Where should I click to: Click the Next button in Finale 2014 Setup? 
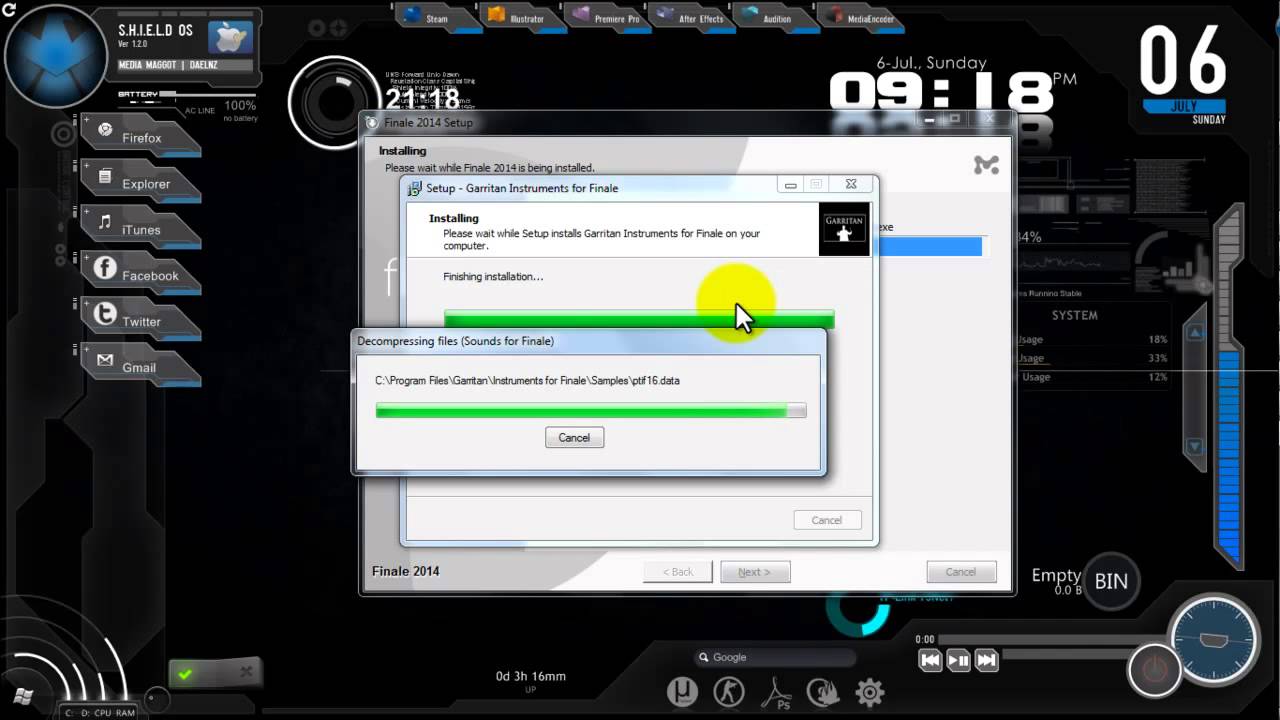click(755, 572)
